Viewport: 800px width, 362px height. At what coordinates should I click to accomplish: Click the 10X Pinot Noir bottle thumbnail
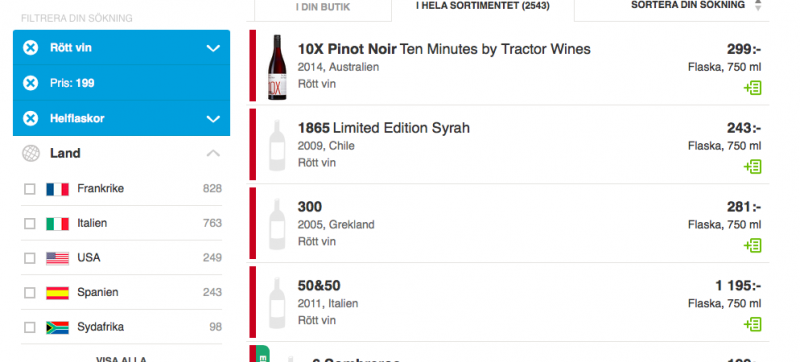(277, 67)
